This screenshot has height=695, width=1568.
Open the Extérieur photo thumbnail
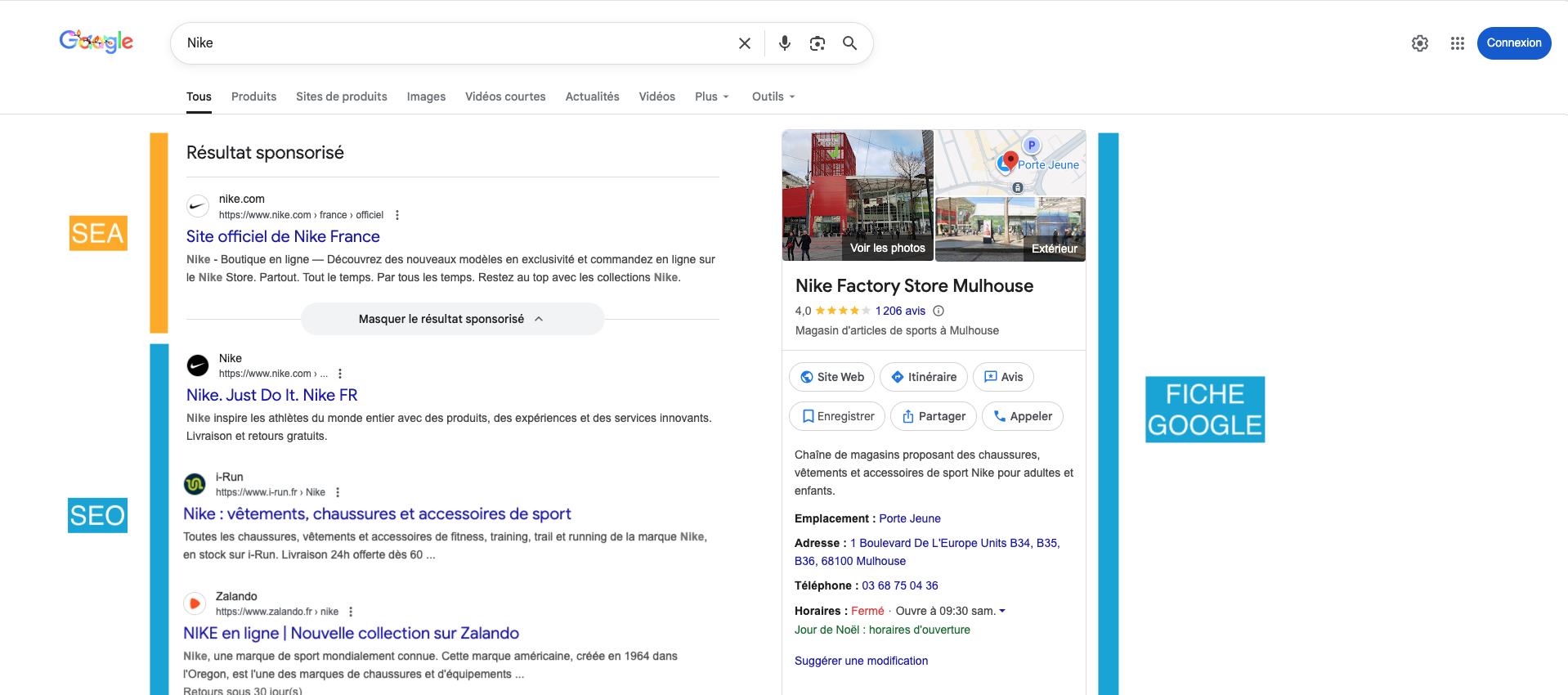tap(1010, 230)
